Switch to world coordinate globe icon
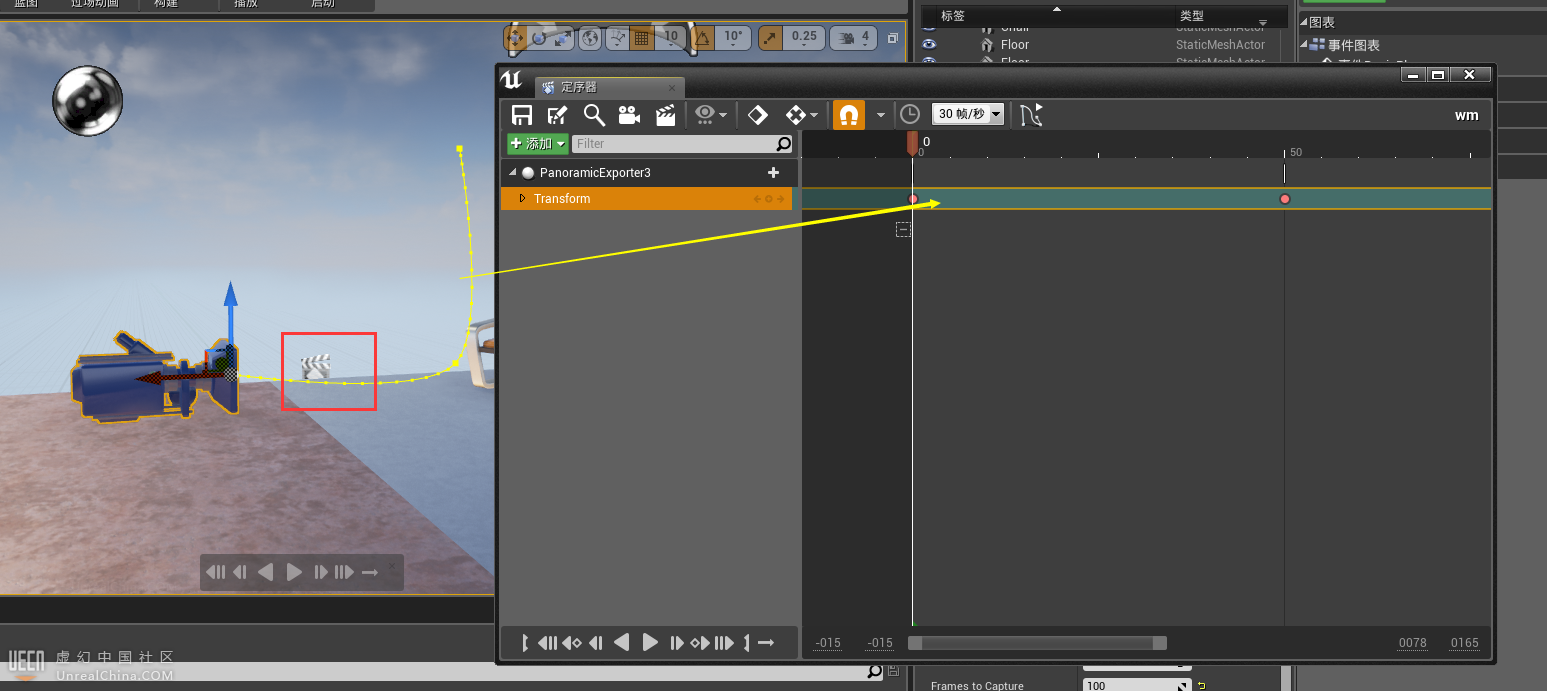 click(x=590, y=38)
